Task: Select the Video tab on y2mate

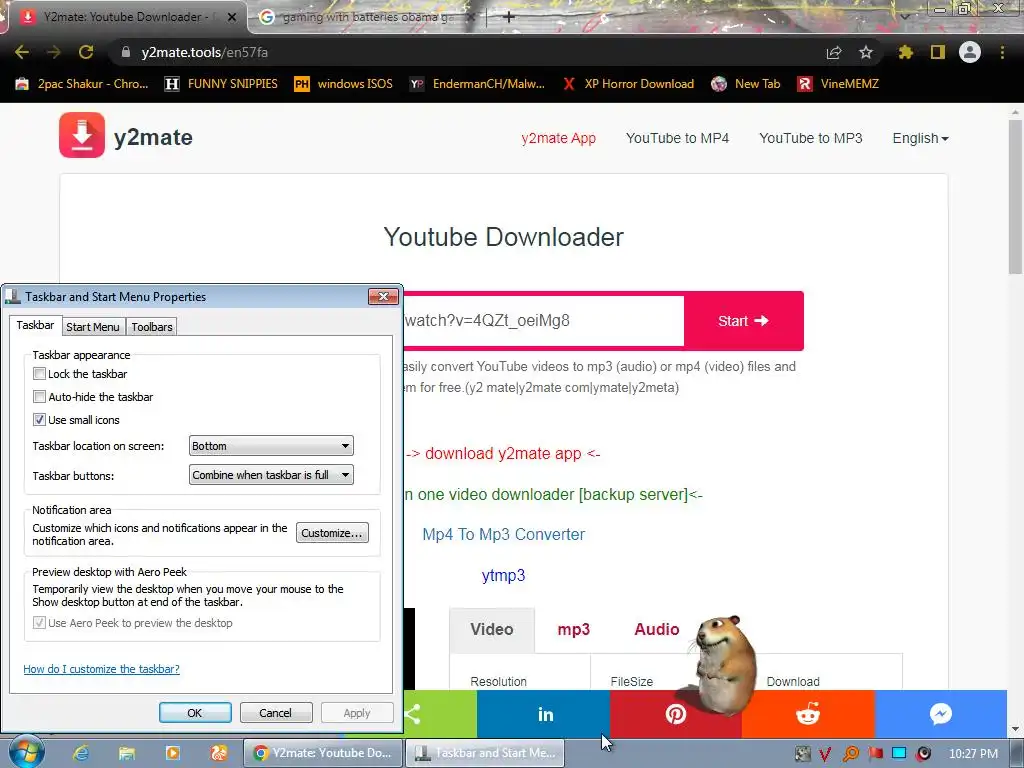Action: 492,630
